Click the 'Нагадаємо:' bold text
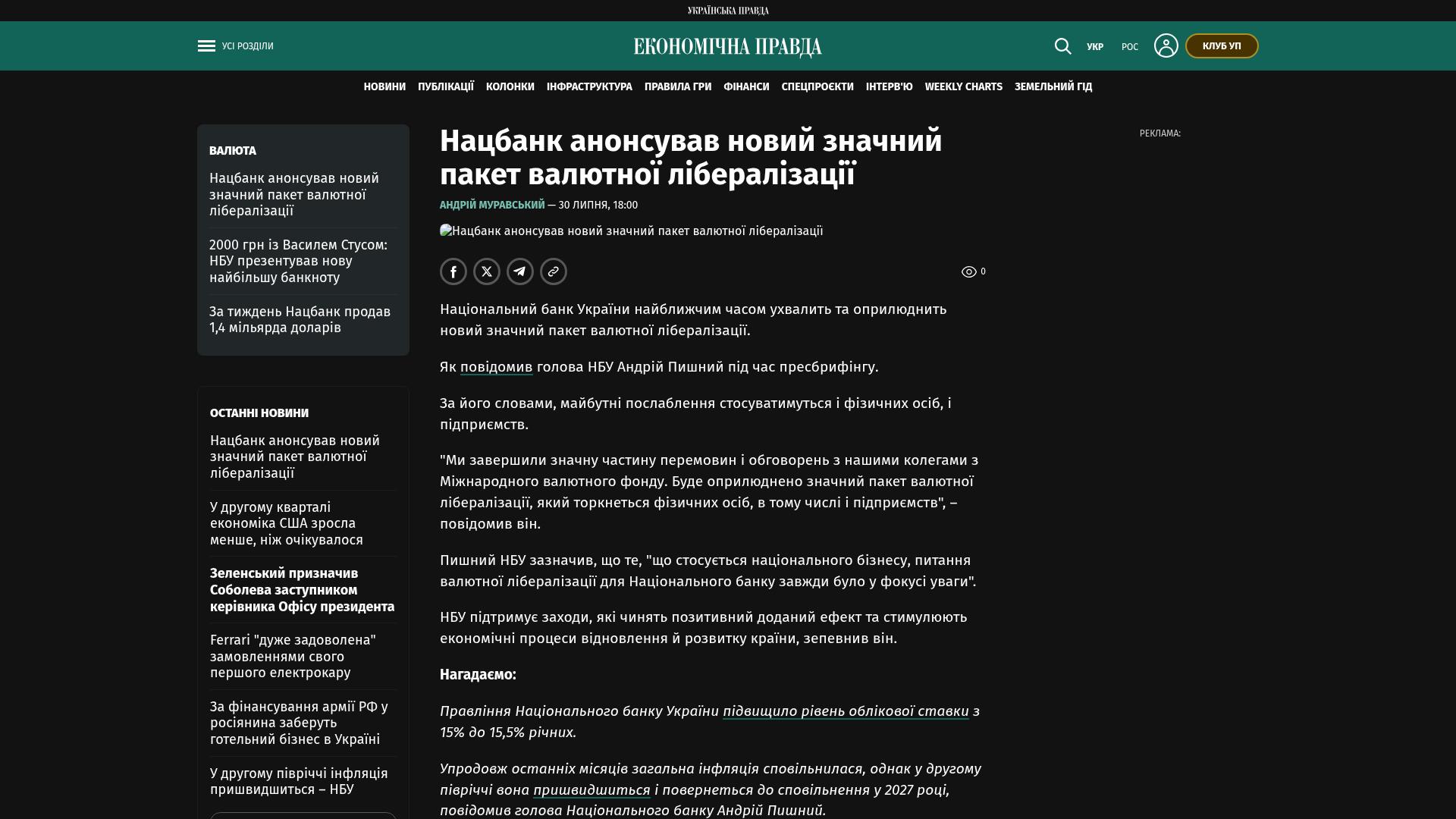This screenshot has width=1456, height=819. point(478,675)
